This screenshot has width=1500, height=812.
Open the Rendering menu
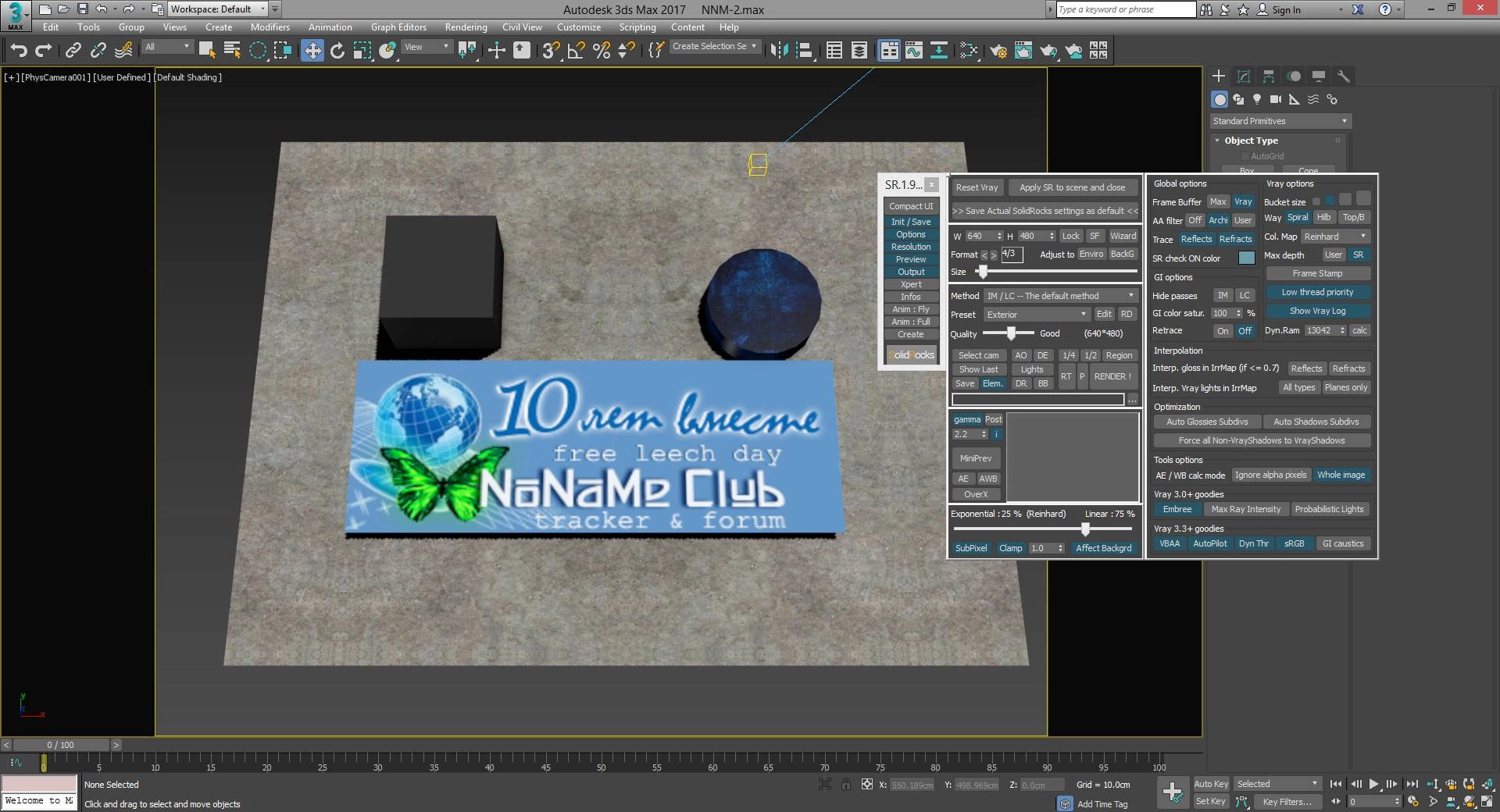pyautogui.click(x=466, y=27)
